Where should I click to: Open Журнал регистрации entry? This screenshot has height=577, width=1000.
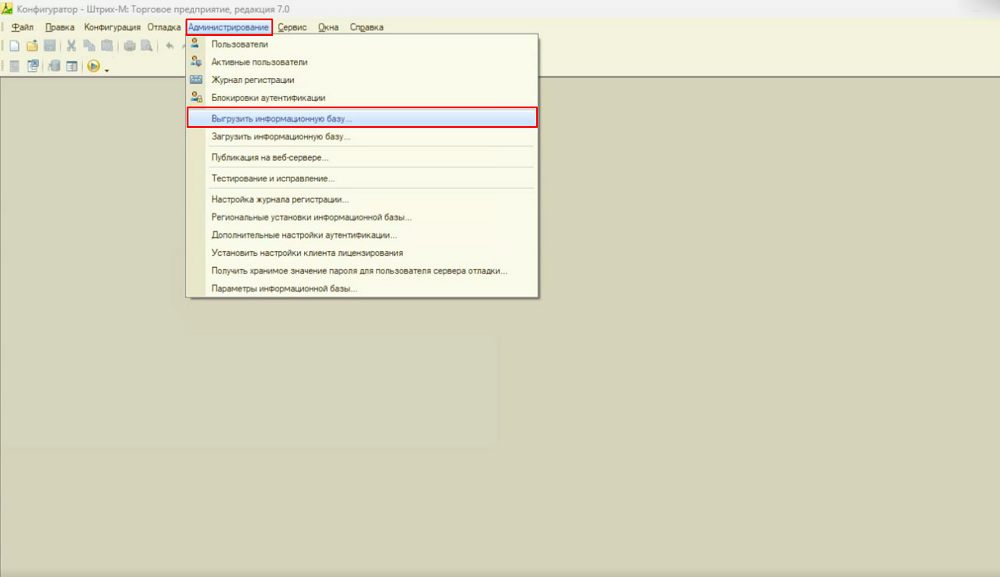coord(362,80)
